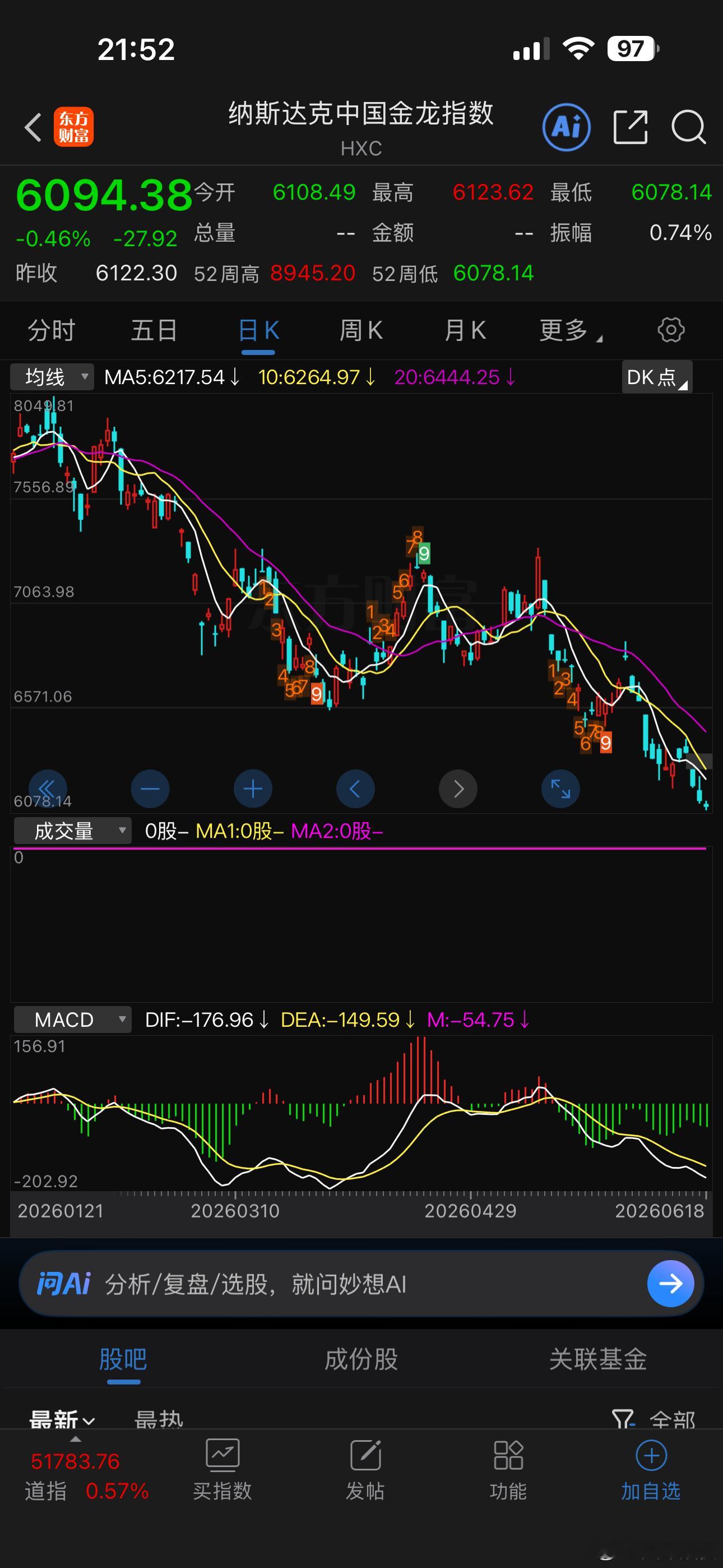This screenshot has height=1568, width=723.
Task: Tap the DIF:-176.96 readout
Action: (207, 1019)
